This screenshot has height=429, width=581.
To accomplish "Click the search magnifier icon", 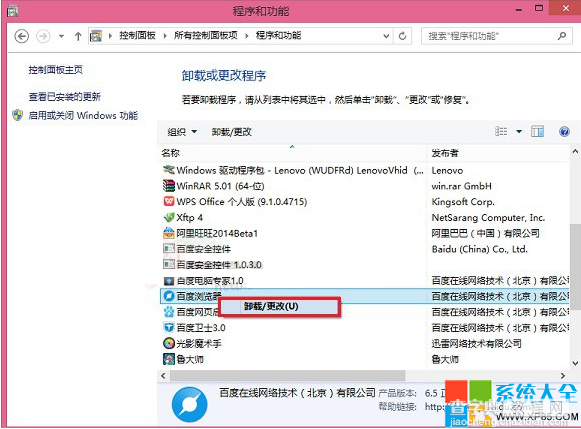I will (562, 36).
